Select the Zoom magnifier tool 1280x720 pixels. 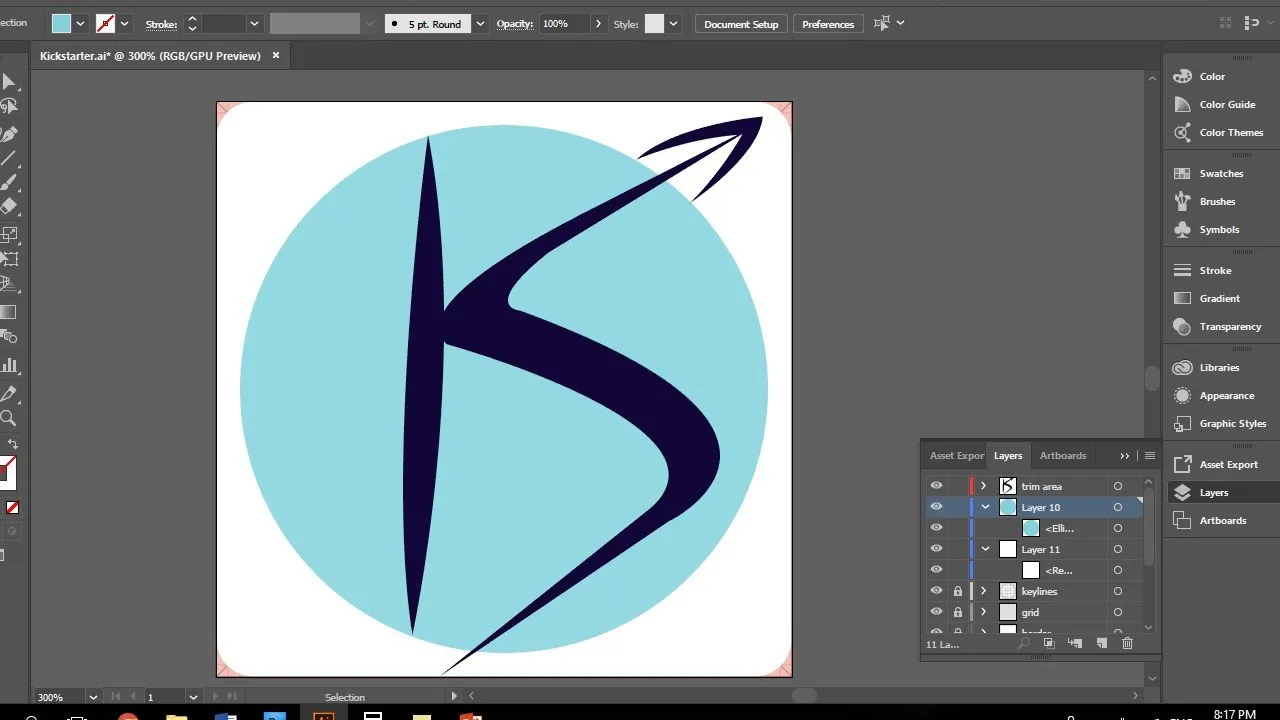[x=8, y=418]
